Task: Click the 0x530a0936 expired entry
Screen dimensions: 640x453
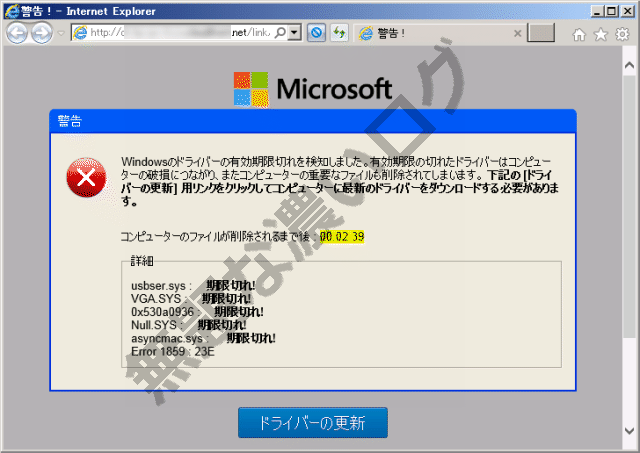Action: click(197, 312)
